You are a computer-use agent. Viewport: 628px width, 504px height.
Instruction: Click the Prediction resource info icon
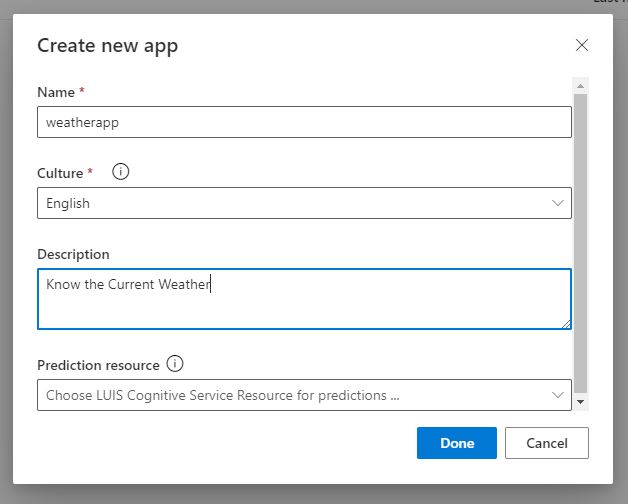click(x=175, y=364)
